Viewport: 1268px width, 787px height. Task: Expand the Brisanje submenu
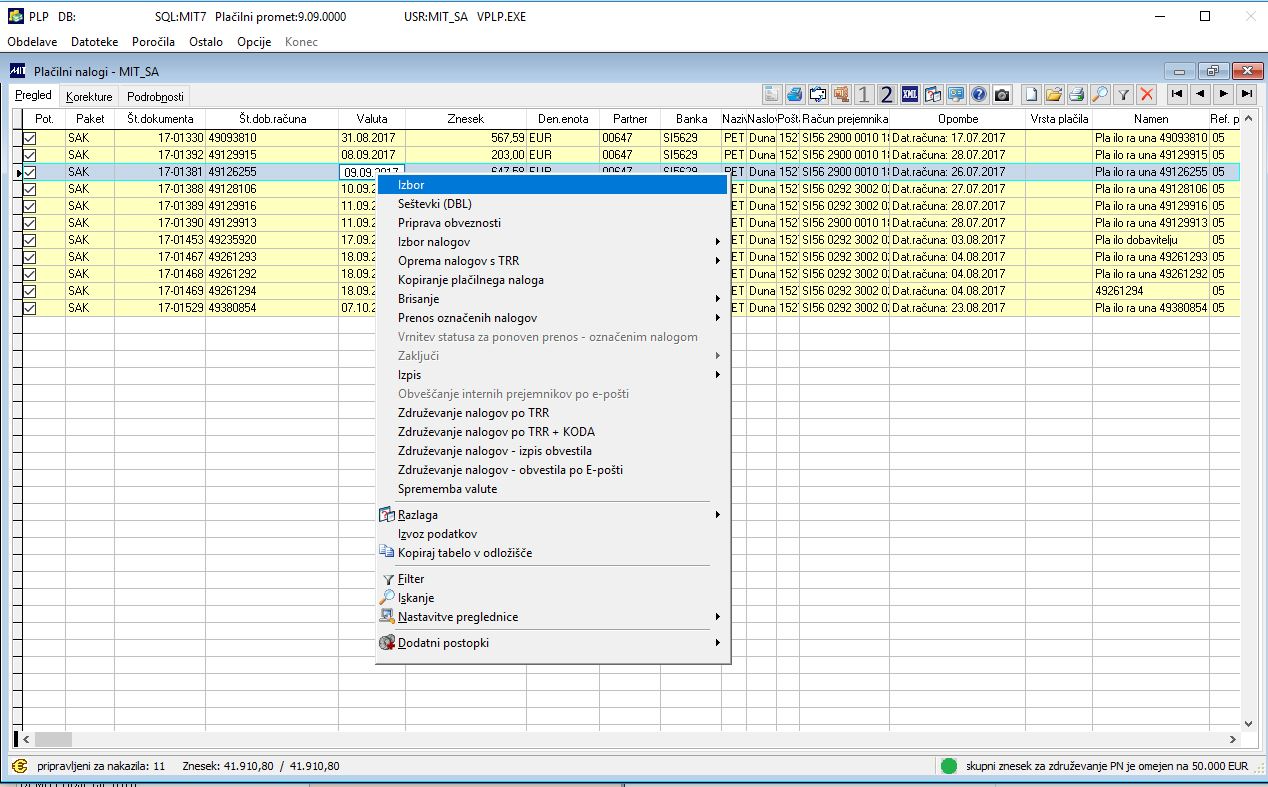click(x=419, y=299)
